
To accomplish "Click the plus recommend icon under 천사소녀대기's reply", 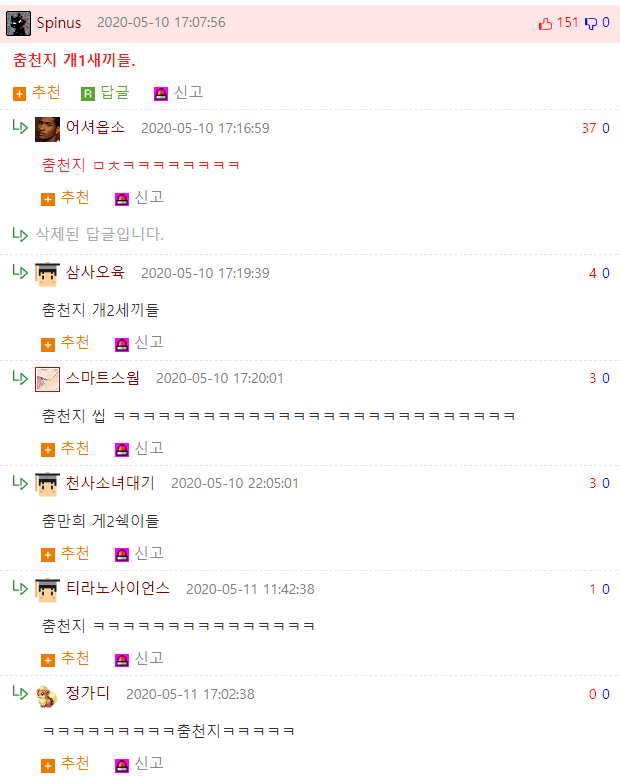I will [48, 555].
